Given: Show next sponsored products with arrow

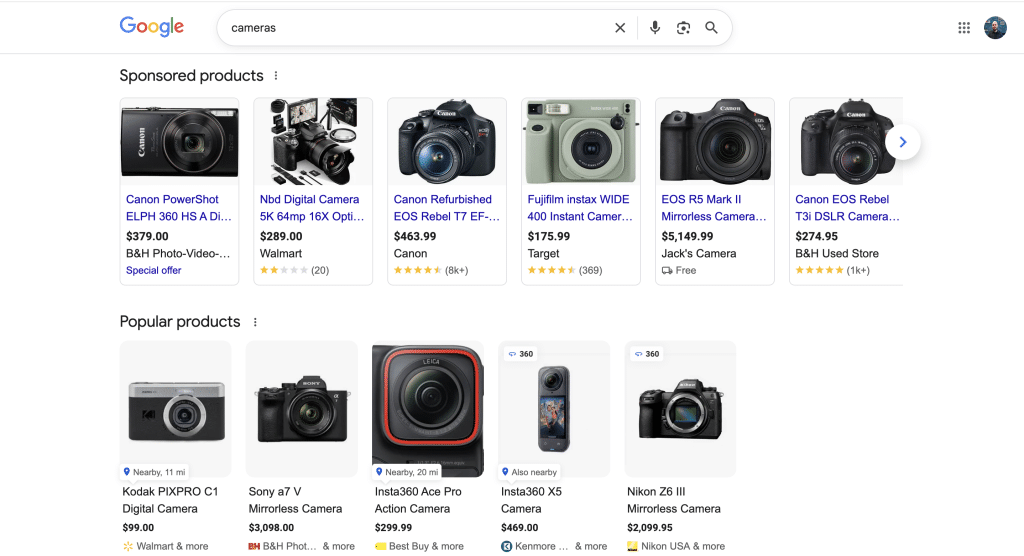Looking at the screenshot, I should pyautogui.click(x=903, y=142).
